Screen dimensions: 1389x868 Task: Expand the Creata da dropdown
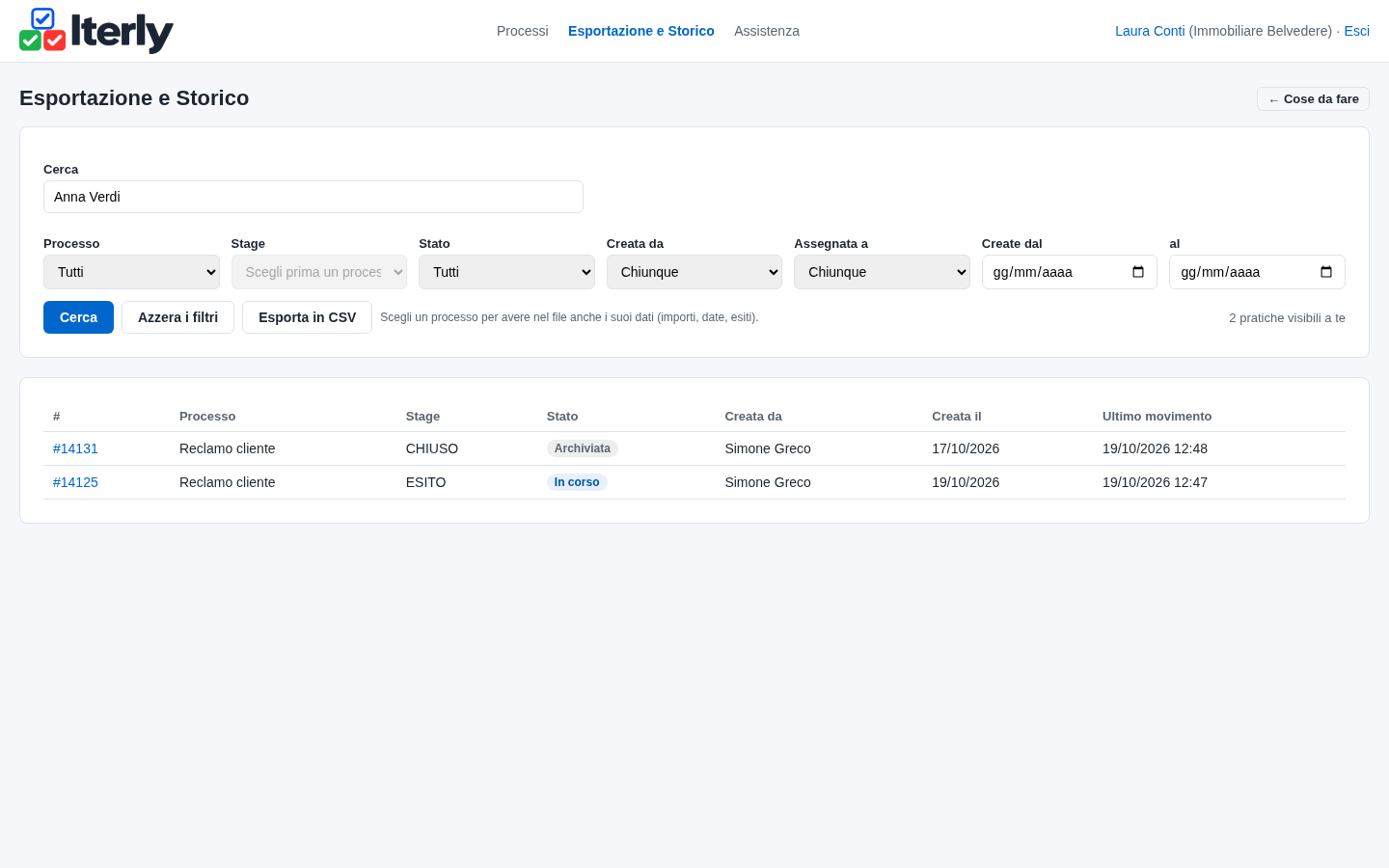click(x=694, y=272)
